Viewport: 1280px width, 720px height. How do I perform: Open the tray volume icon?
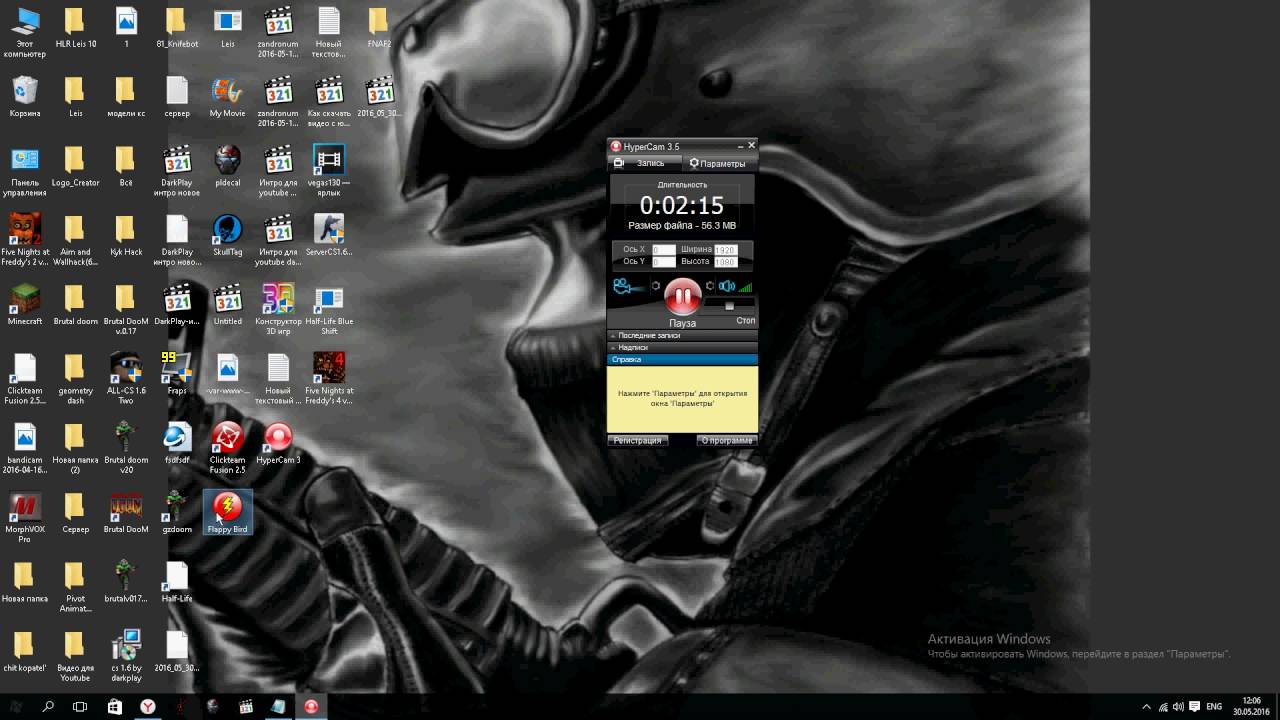tap(1178, 706)
